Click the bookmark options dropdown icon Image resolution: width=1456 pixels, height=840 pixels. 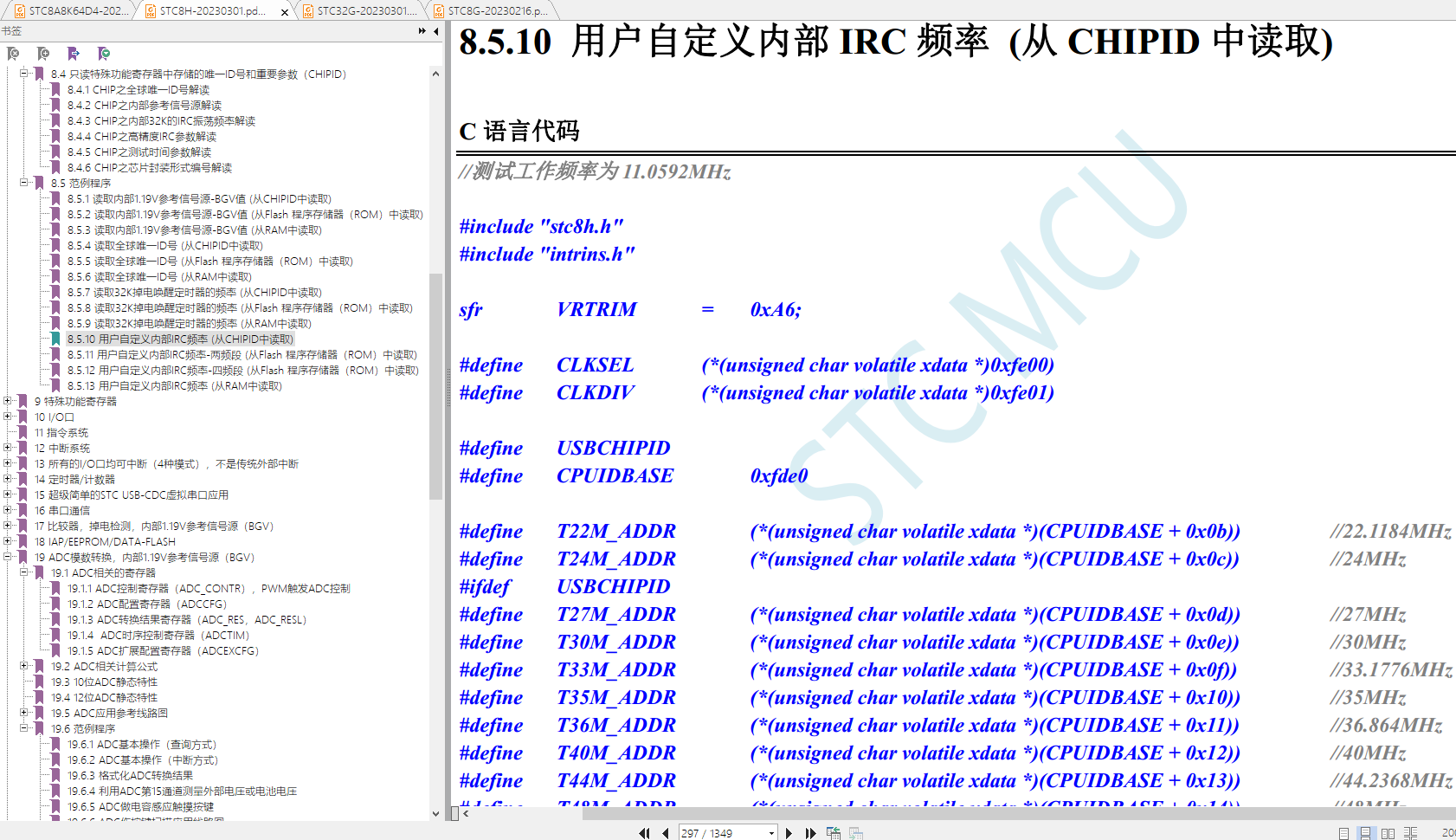104,54
